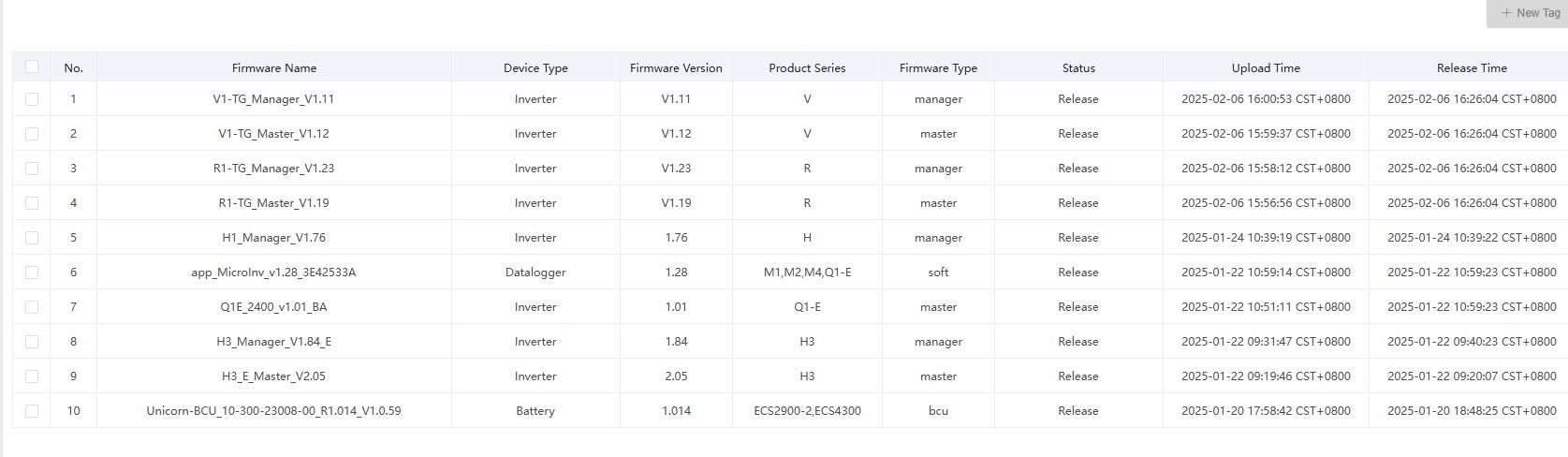This screenshot has height=457, width=1568.
Task: Check the box for row 1
Action: tap(32, 99)
